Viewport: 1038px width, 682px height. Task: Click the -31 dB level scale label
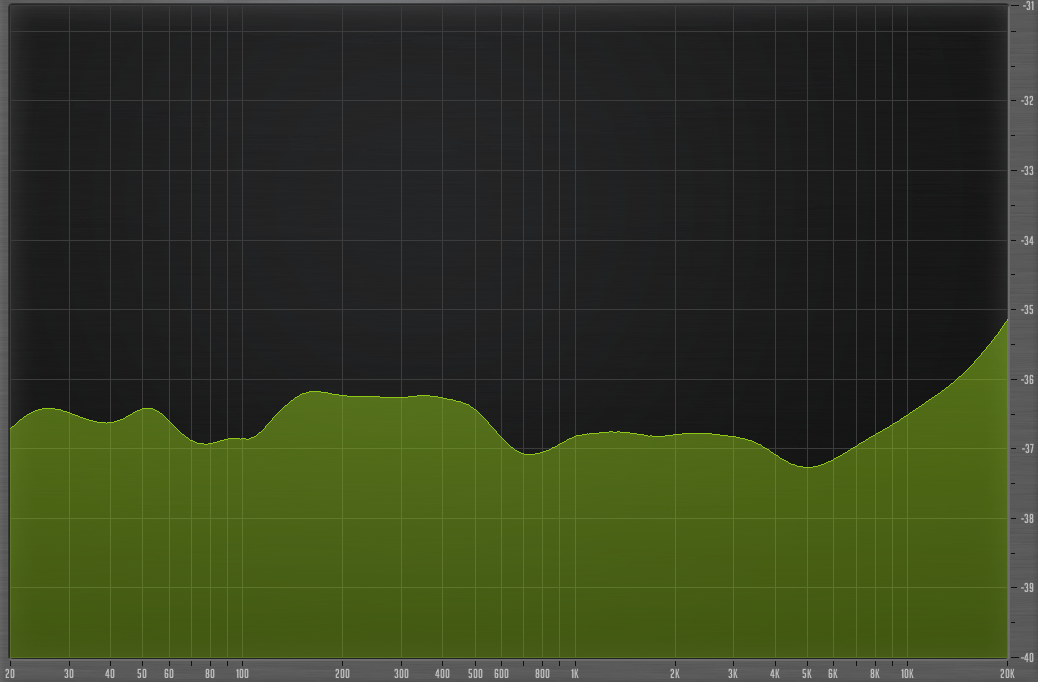click(x=1027, y=6)
